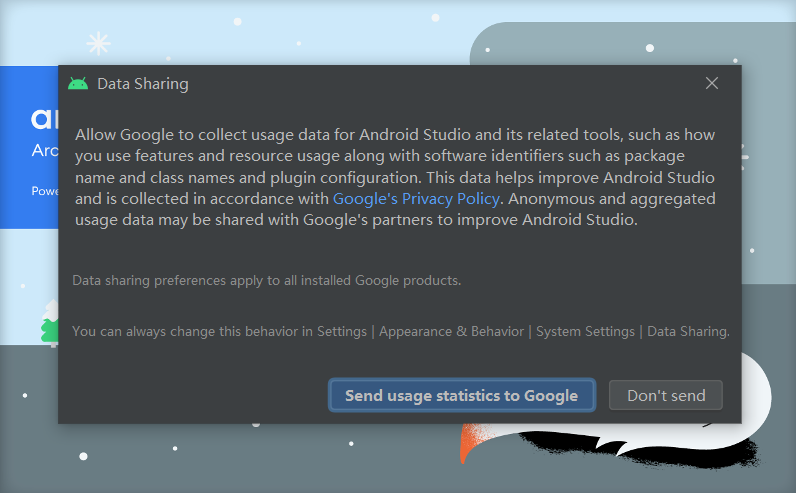Image resolution: width=796 pixels, height=493 pixels.
Task: Click the white splash logo letters at left
Action: click(x=44, y=119)
